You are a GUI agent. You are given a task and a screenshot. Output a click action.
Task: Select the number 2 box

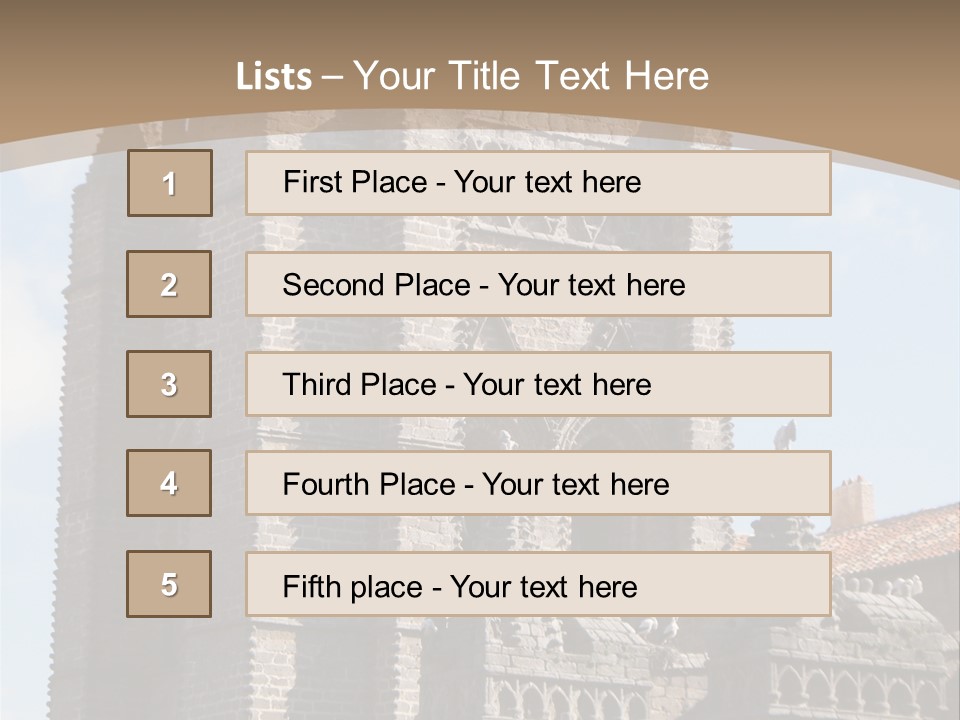169,284
